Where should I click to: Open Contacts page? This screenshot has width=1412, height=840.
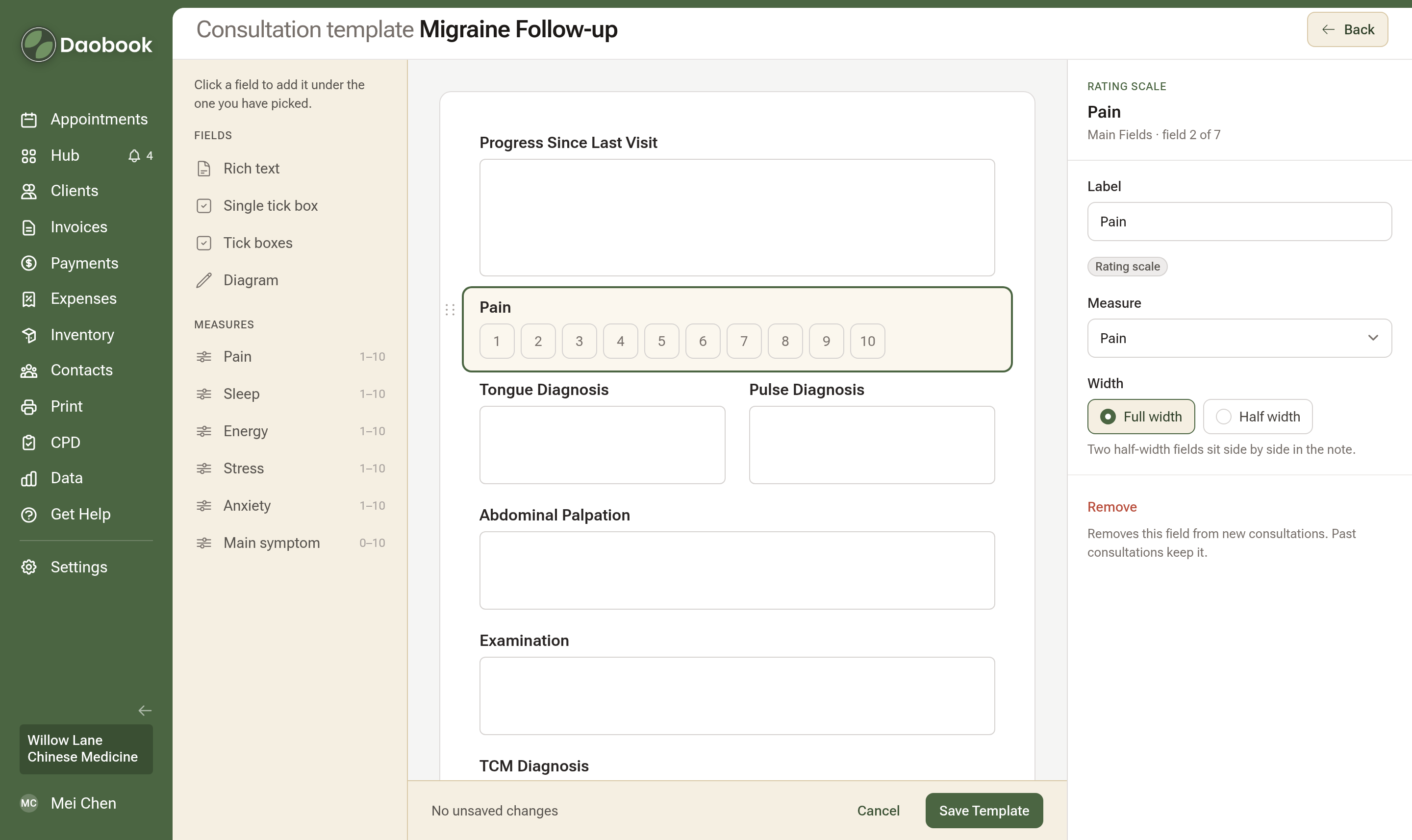[x=86, y=370]
